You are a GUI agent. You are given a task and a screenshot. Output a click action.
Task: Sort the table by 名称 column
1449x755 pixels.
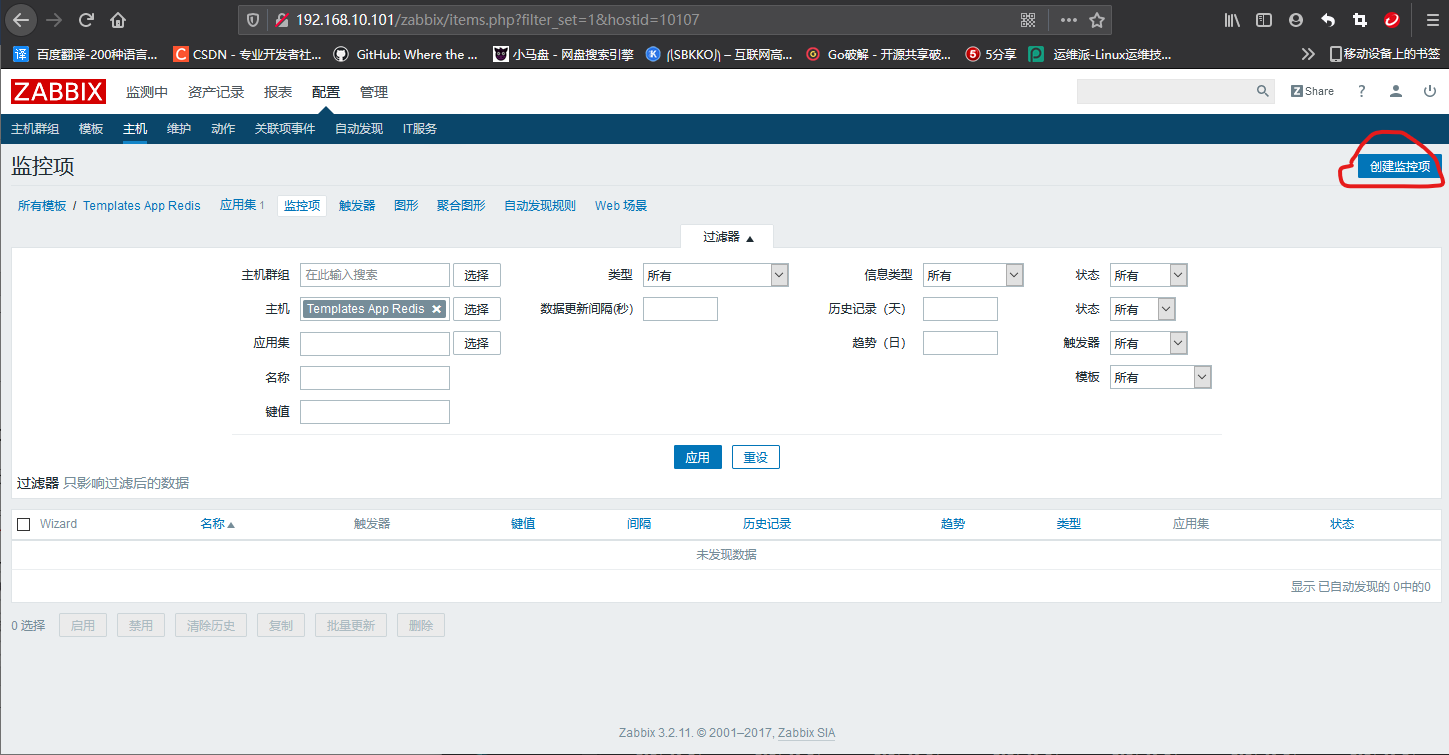217,524
